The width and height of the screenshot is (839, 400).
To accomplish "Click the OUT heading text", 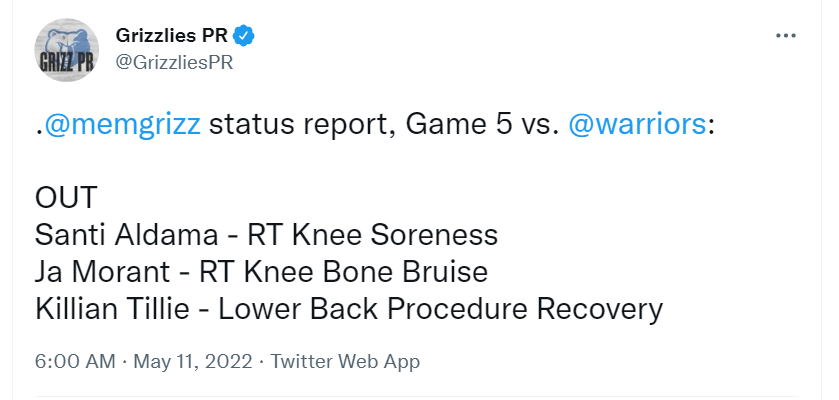I will click(x=66, y=197).
